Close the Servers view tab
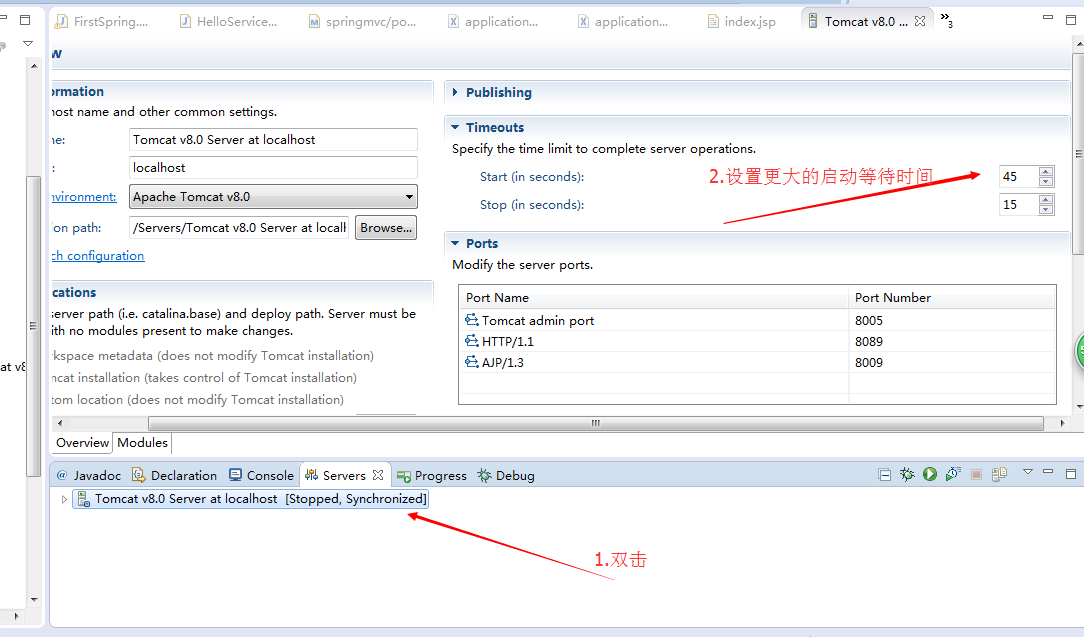This screenshot has width=1084, height=637. (x=377, y=475)
